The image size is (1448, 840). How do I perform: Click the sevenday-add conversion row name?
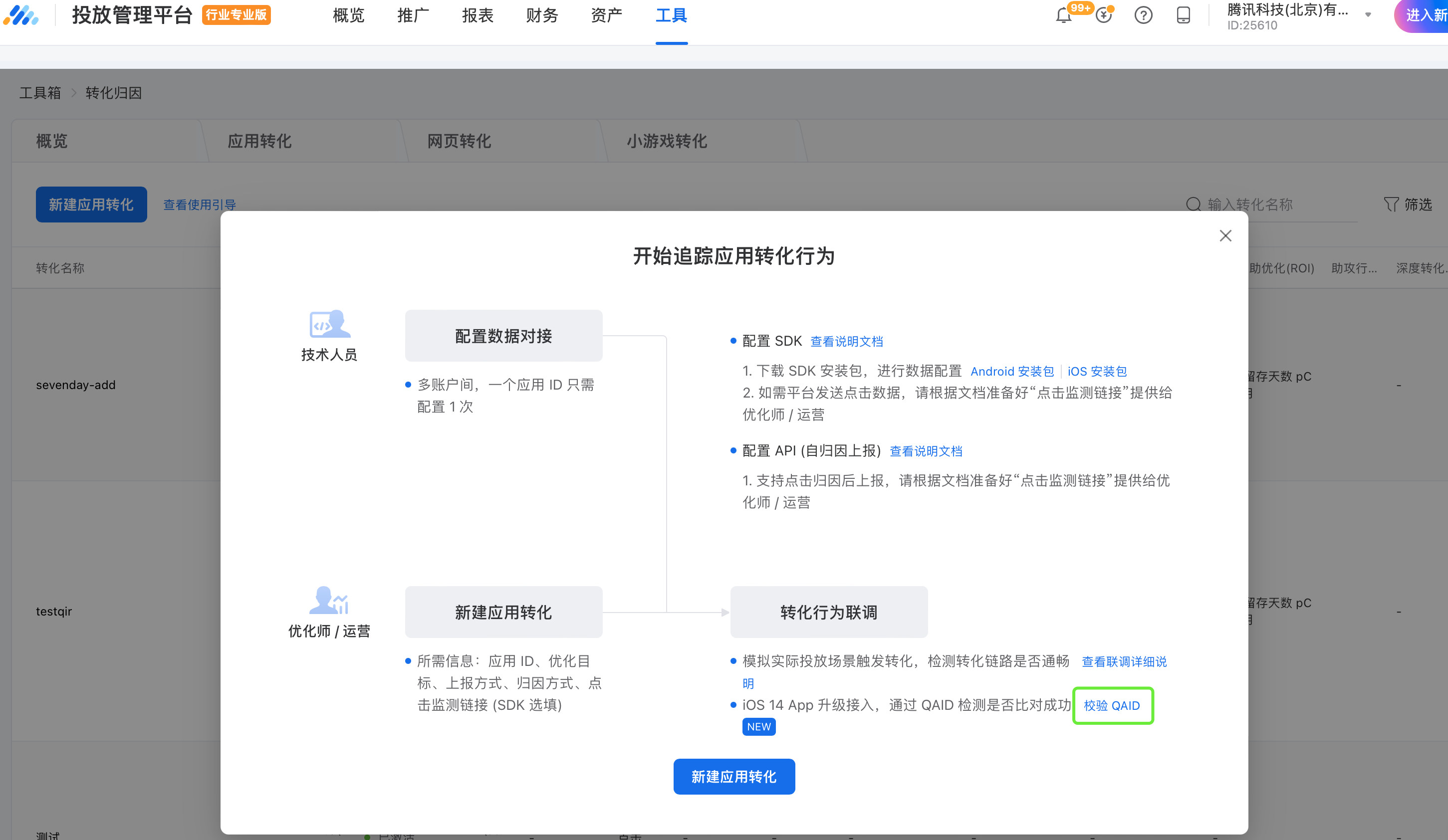point(76,385)
